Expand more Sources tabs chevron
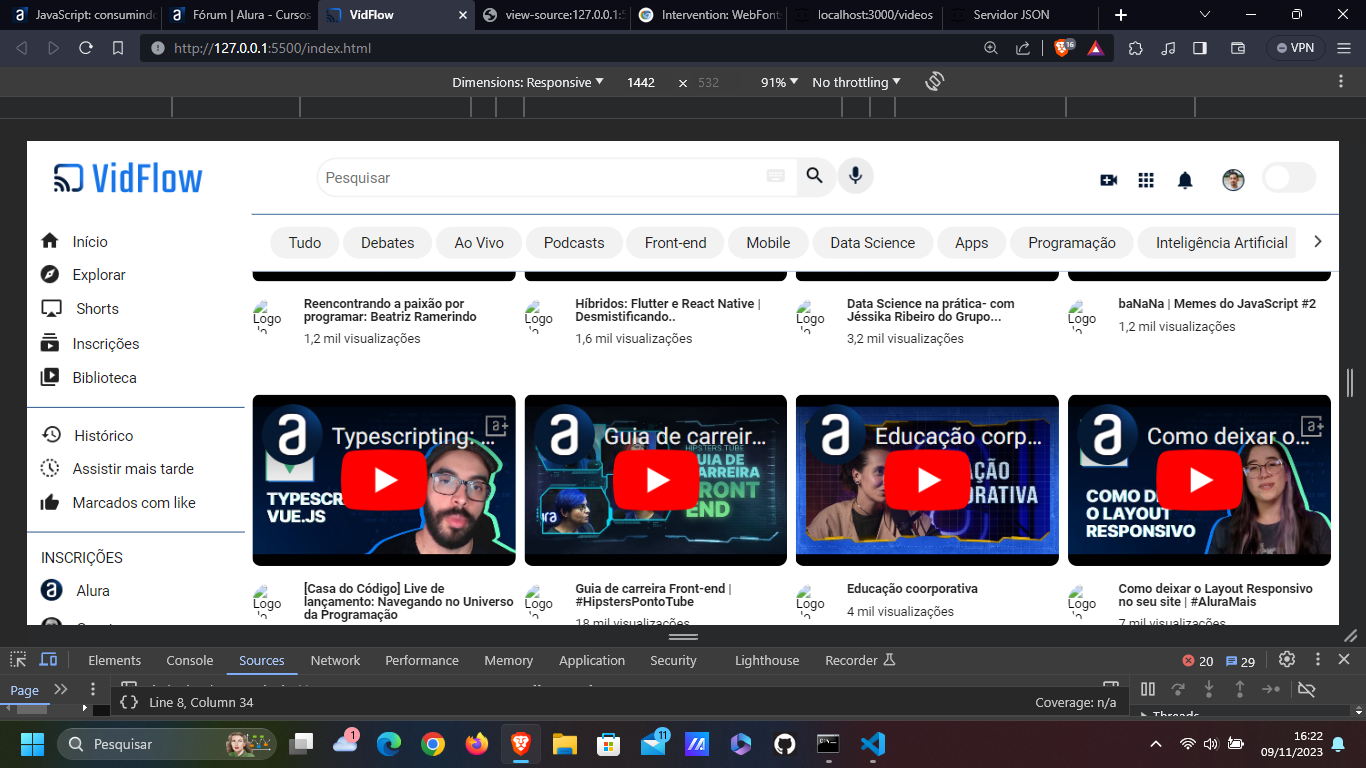The width and height of the screenshot is (1366, 768). pyautogui.click(x=61, y=689)
